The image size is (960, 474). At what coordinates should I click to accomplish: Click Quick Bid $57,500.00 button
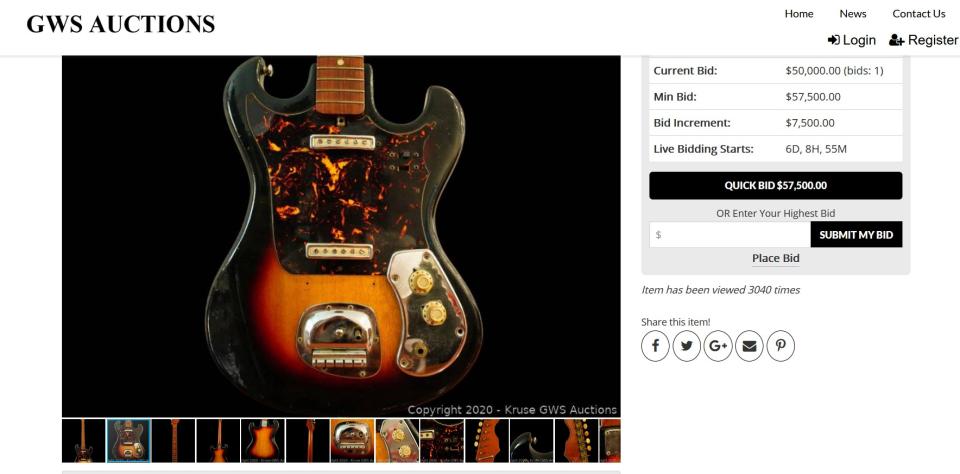point(776,186)
